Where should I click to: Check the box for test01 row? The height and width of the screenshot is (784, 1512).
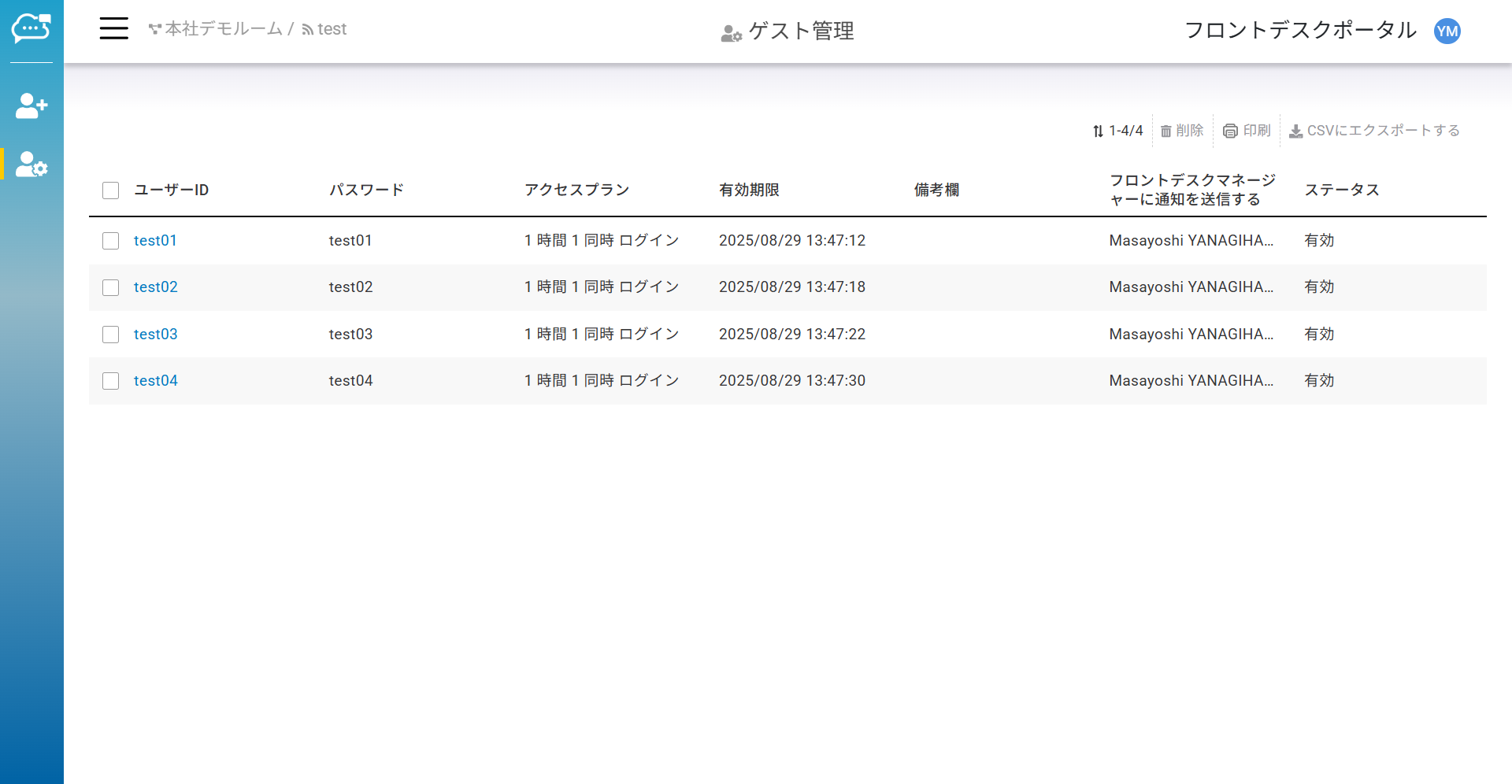pyautogui.click(x=111, y=241)
